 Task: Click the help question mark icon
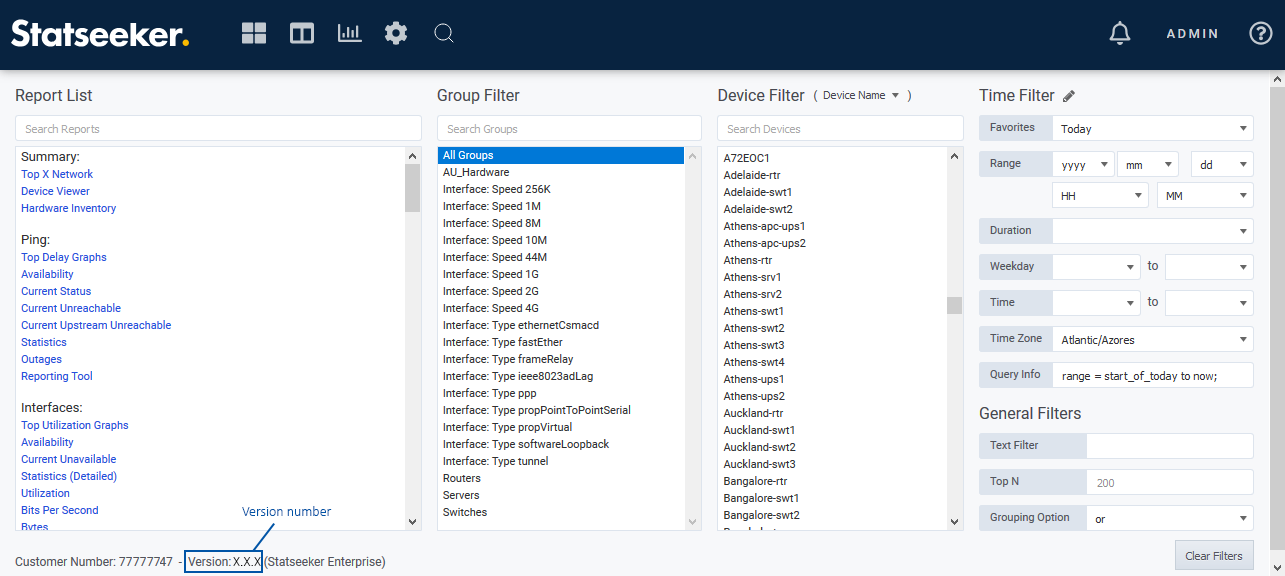(x=1260, y=33)
